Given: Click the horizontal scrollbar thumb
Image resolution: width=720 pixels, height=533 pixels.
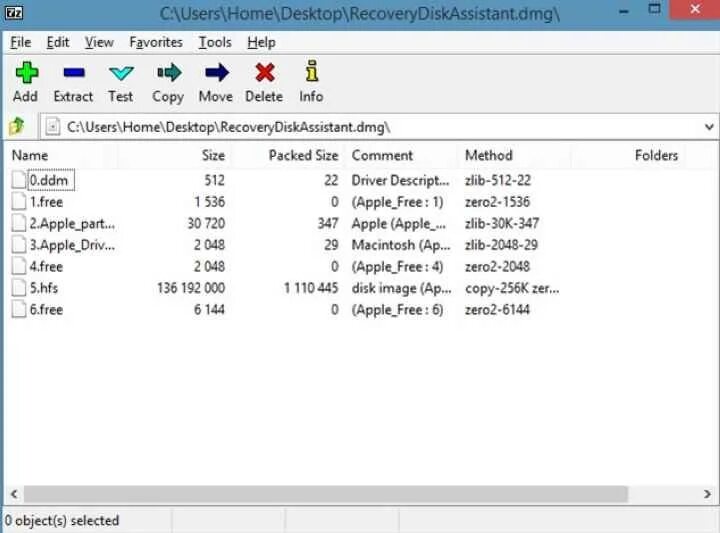Looking at the screenshot, I should (326, 494).
